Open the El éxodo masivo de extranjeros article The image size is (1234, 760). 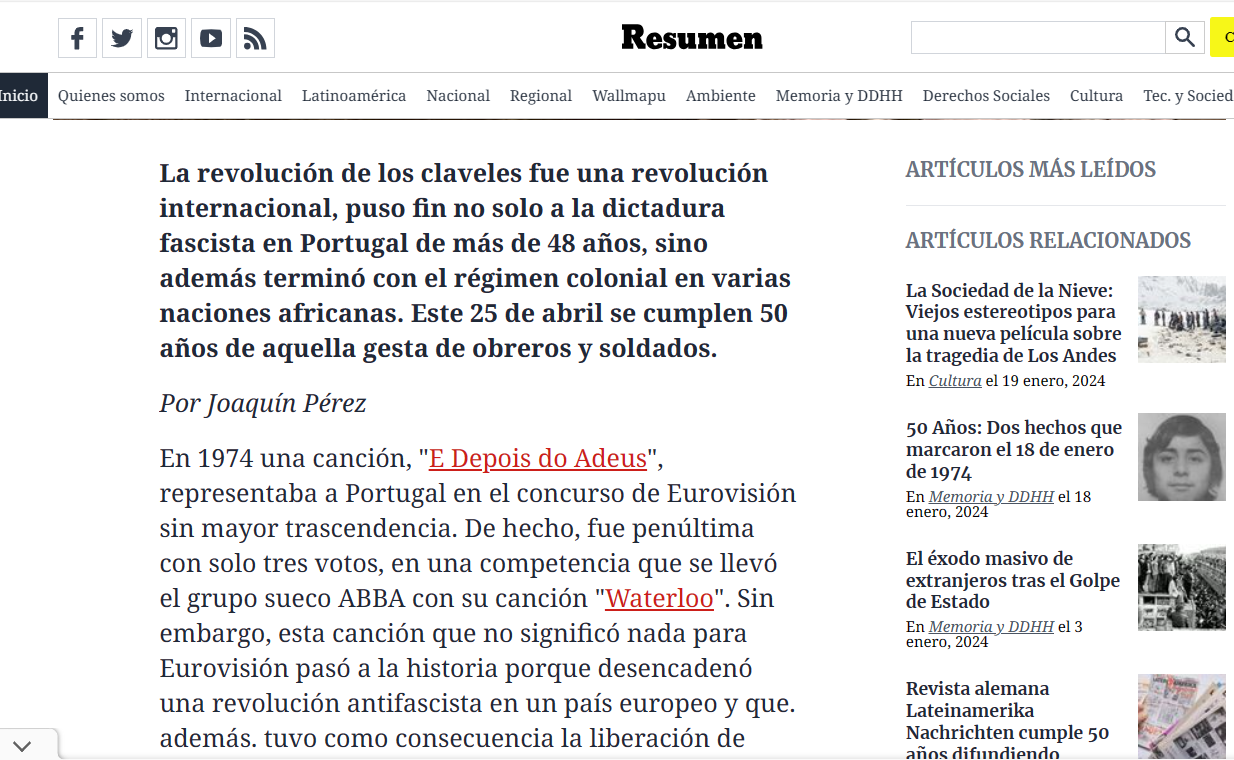(1013, 580)
